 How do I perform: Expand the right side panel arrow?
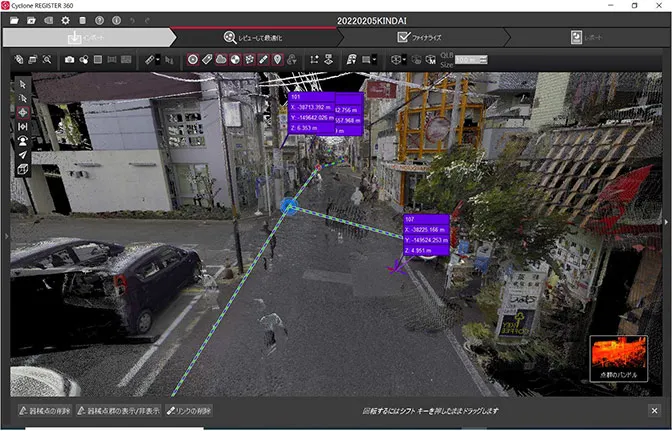click(666, 222)
